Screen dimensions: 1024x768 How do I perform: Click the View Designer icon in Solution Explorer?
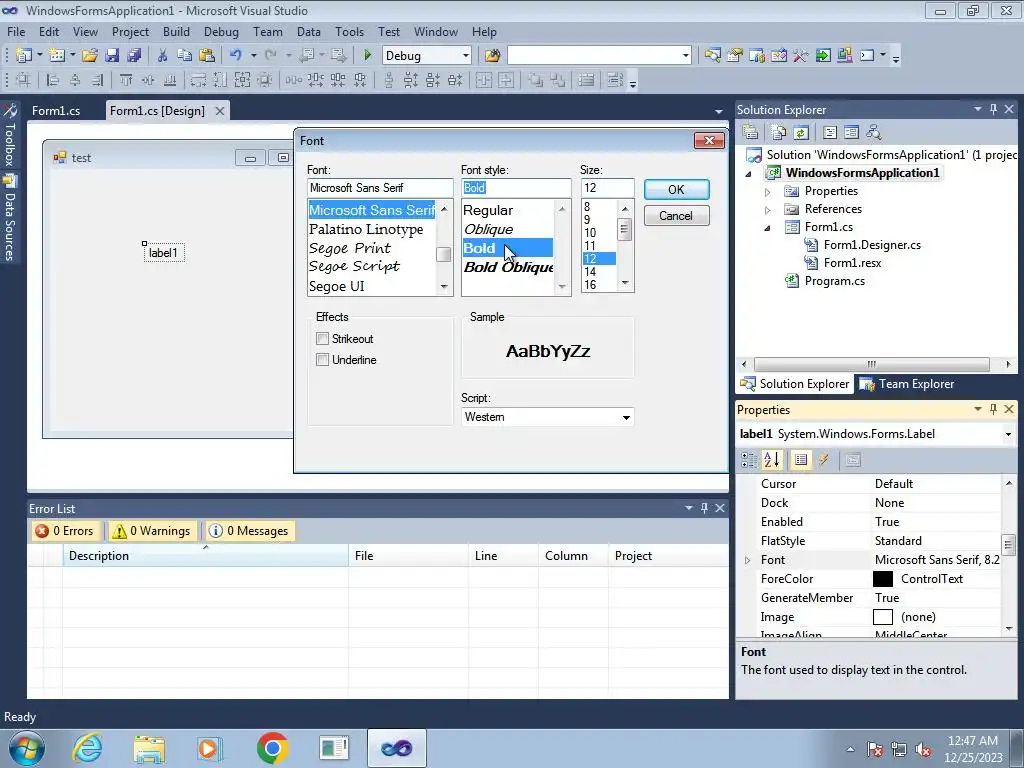(851, 133)
